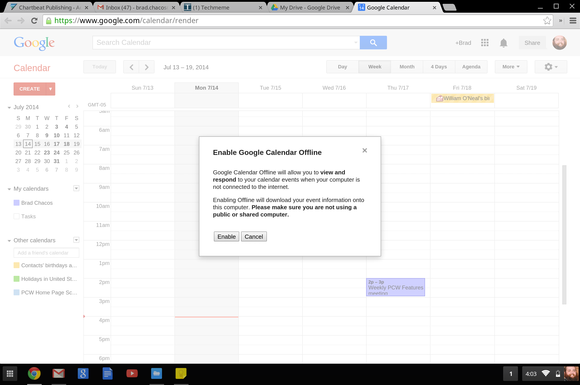Image resolution: width=580 pixels, height=385 pixels.
Task: Open the user avatar in the system tray
Action: tap(572, 374)
